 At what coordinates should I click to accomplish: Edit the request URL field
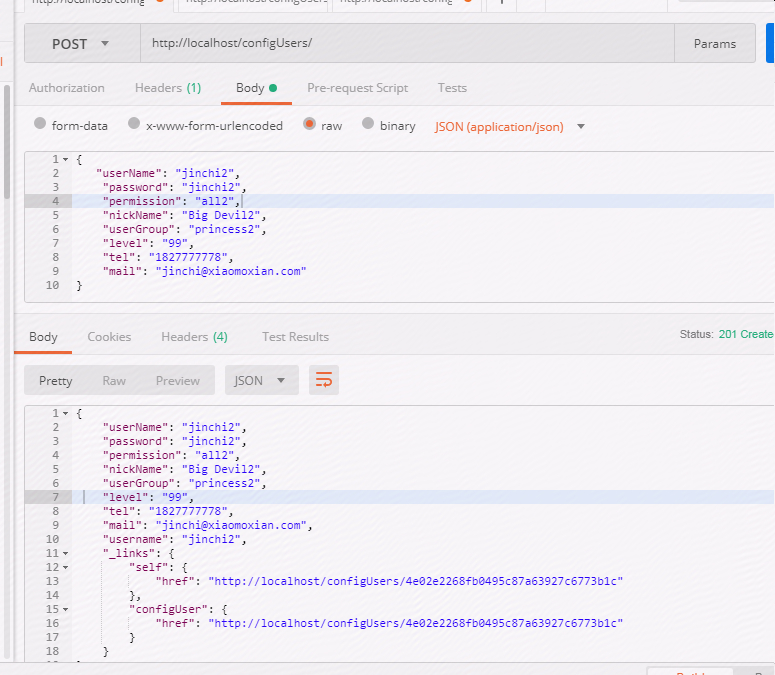(x=407, y=43)
